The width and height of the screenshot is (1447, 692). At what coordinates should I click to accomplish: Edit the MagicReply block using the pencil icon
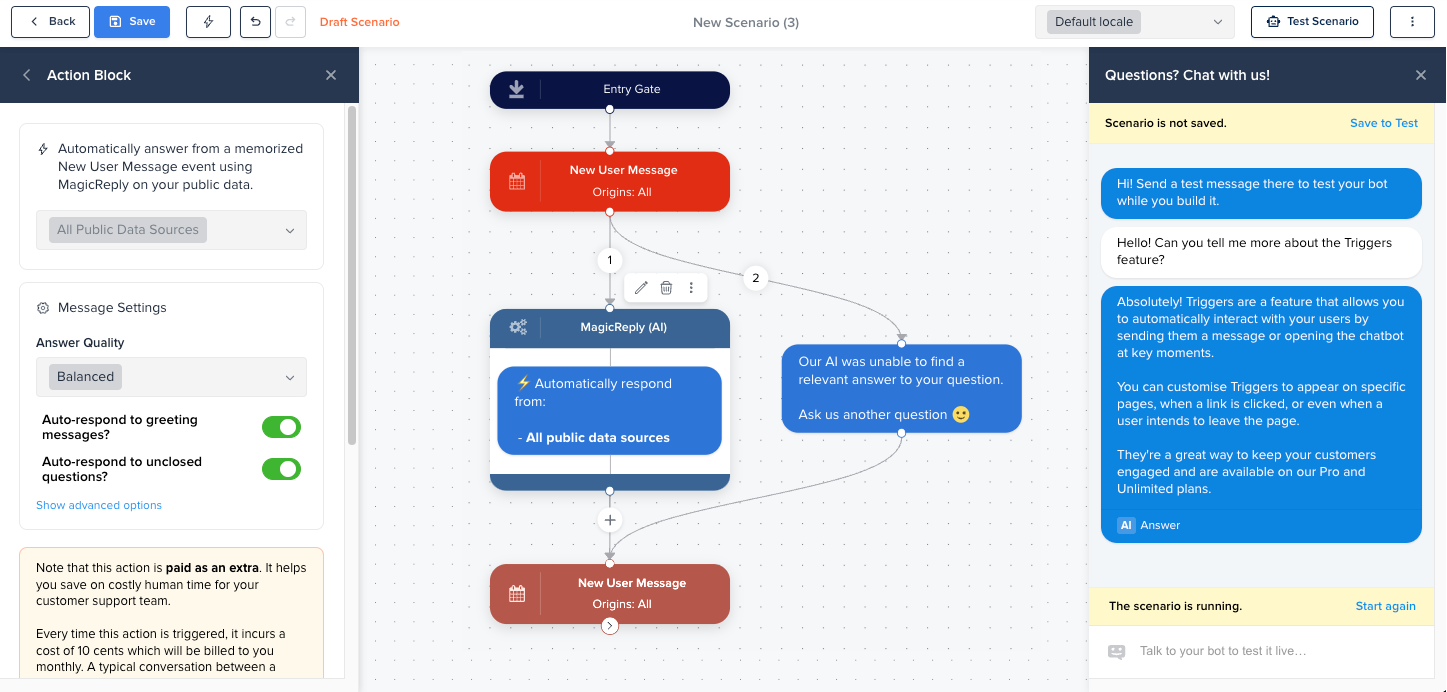tap(641, 287)
